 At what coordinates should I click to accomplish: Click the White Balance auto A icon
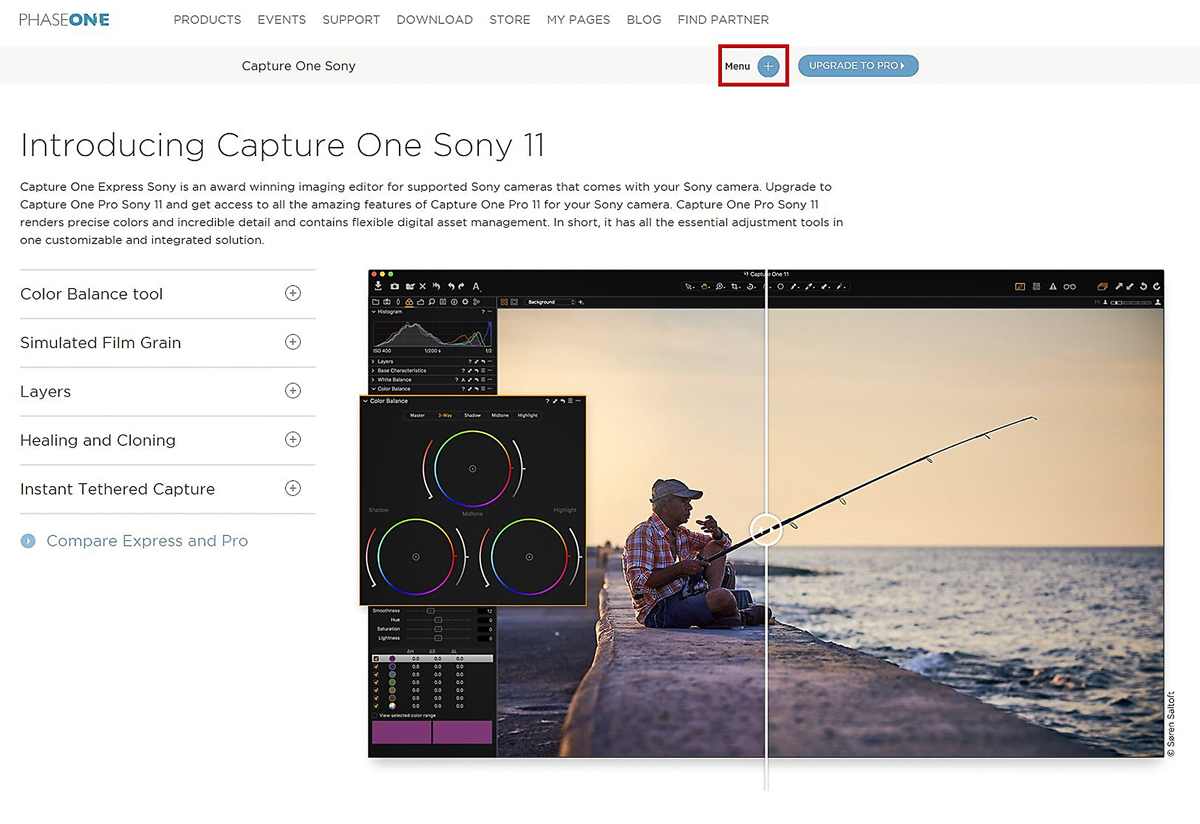click(463, 380)
